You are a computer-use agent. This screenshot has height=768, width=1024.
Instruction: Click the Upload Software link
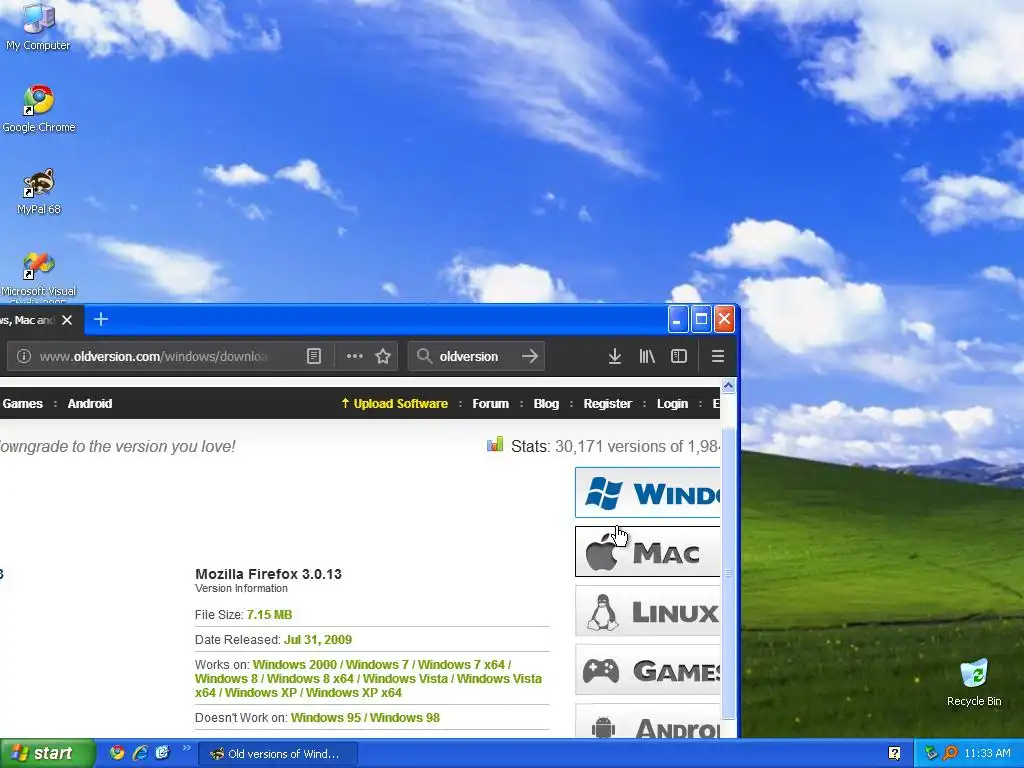click(x=394, y=404)
